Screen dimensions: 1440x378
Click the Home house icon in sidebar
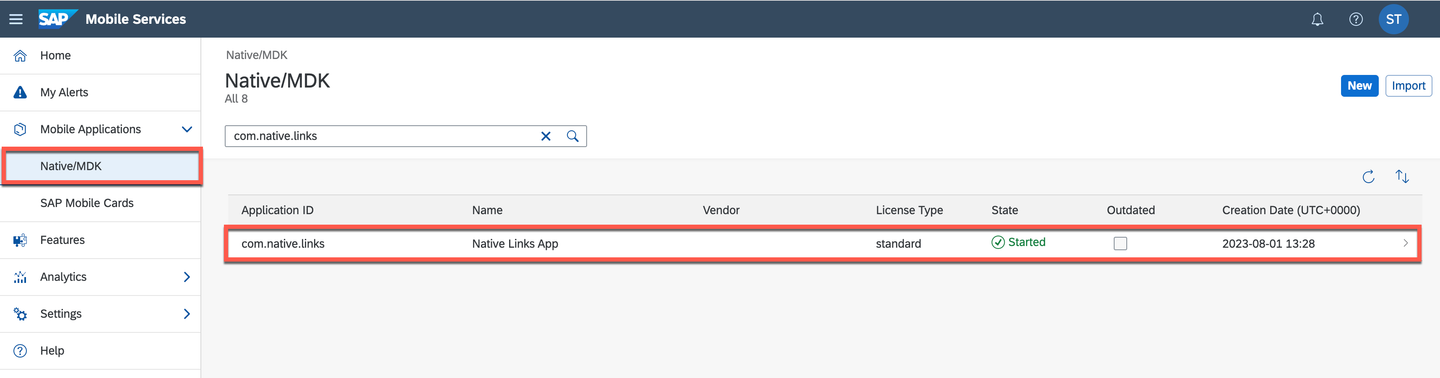tap(20, 56)
